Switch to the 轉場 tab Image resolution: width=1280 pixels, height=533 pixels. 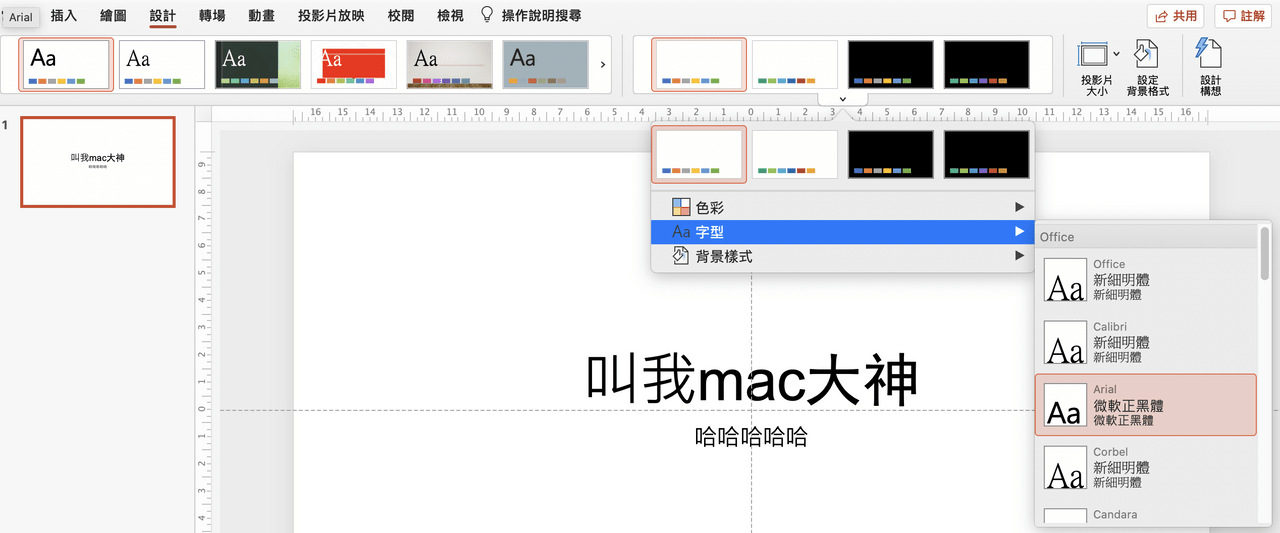(x=212, y=16)
